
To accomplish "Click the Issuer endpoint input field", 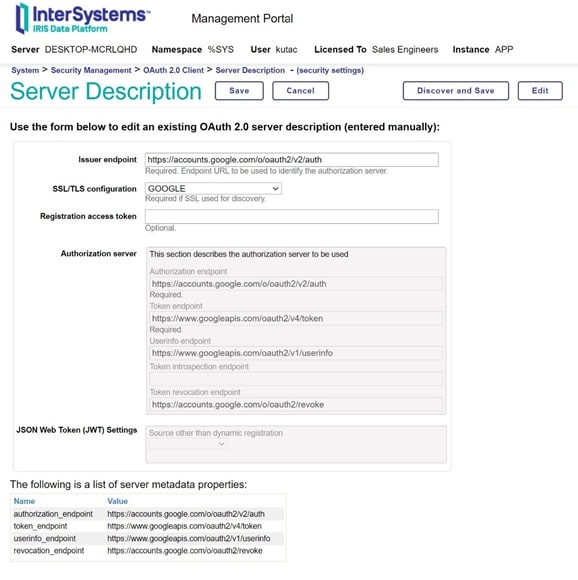I will 291,160.
